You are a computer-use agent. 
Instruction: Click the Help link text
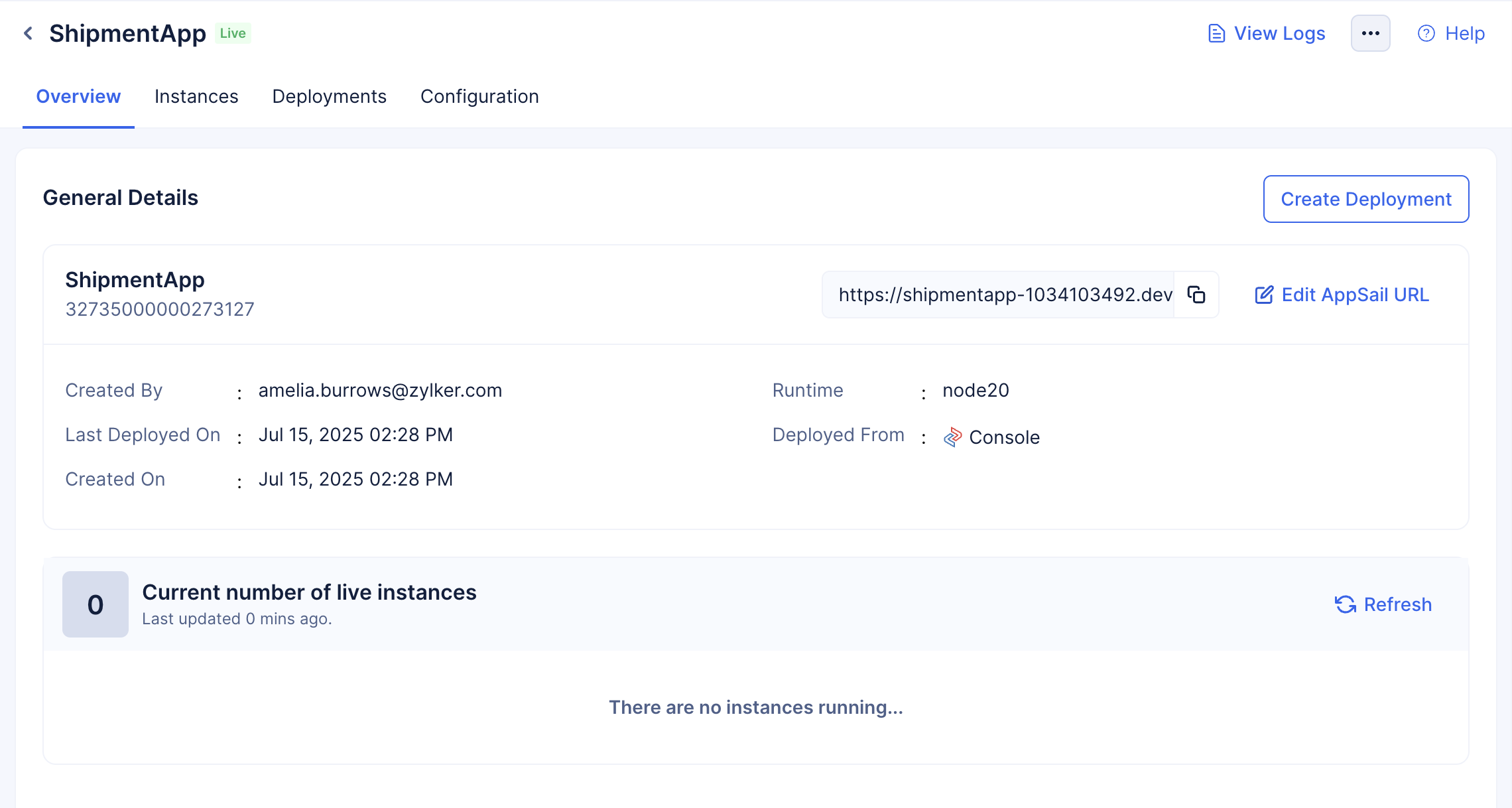click(1464, 33)
